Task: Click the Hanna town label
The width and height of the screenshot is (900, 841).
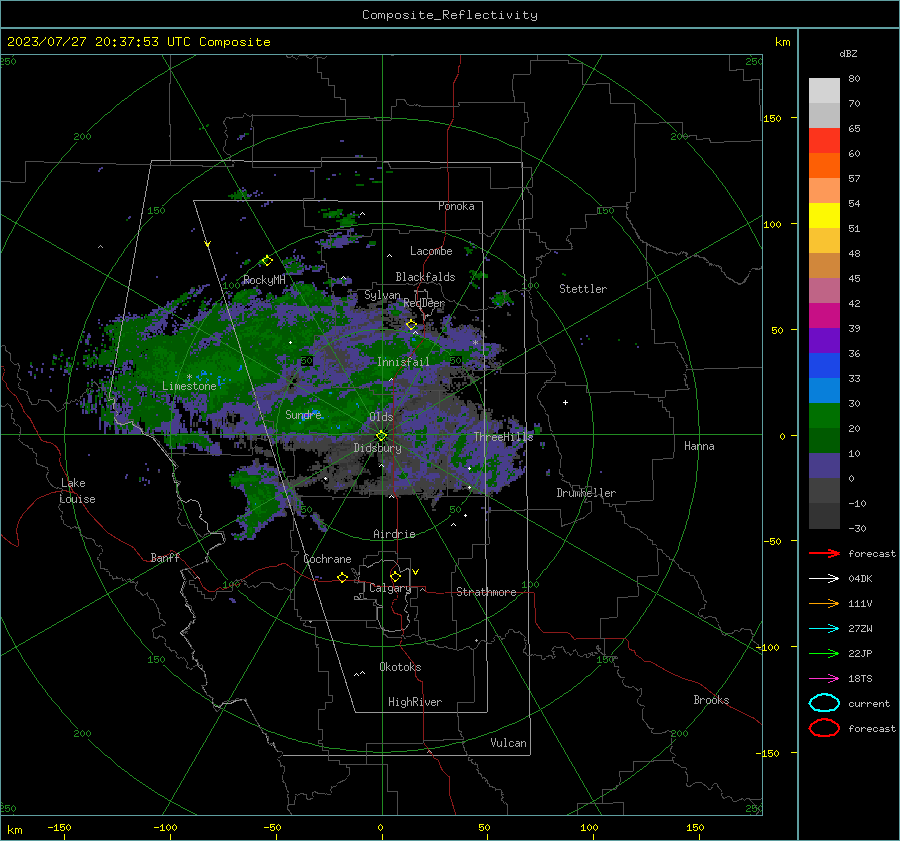Action: pyautogui.click(x=699, y=446)
